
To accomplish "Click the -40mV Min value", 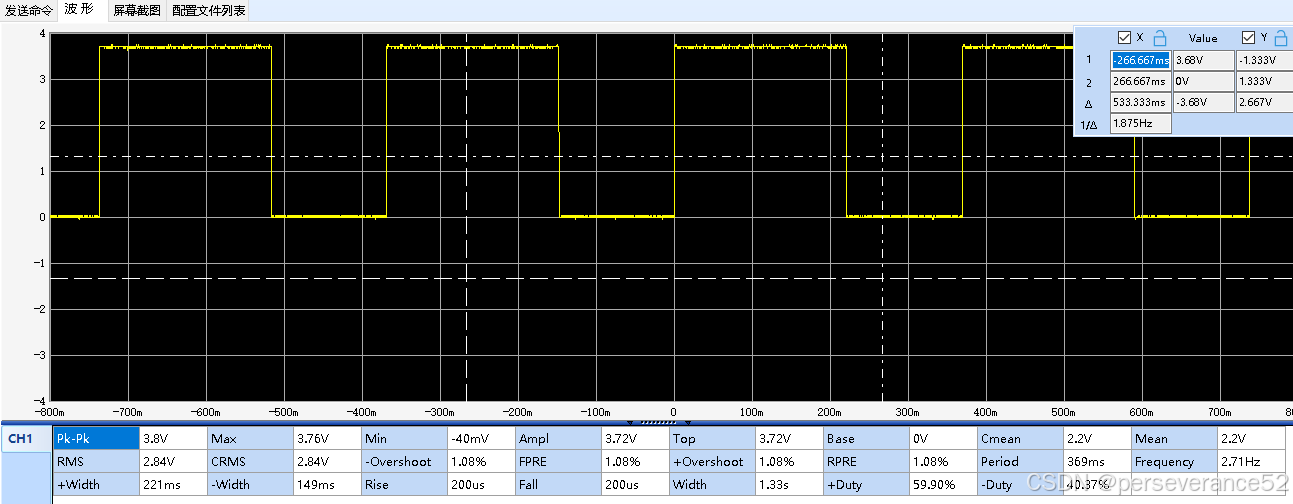I will (481, 438).
